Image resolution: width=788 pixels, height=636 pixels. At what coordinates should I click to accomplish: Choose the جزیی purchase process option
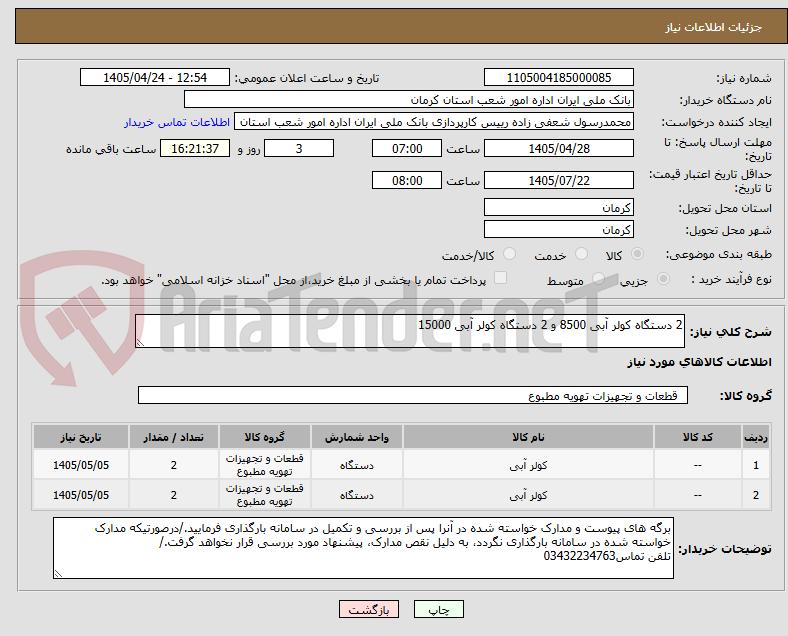click(x=663, y=278)
